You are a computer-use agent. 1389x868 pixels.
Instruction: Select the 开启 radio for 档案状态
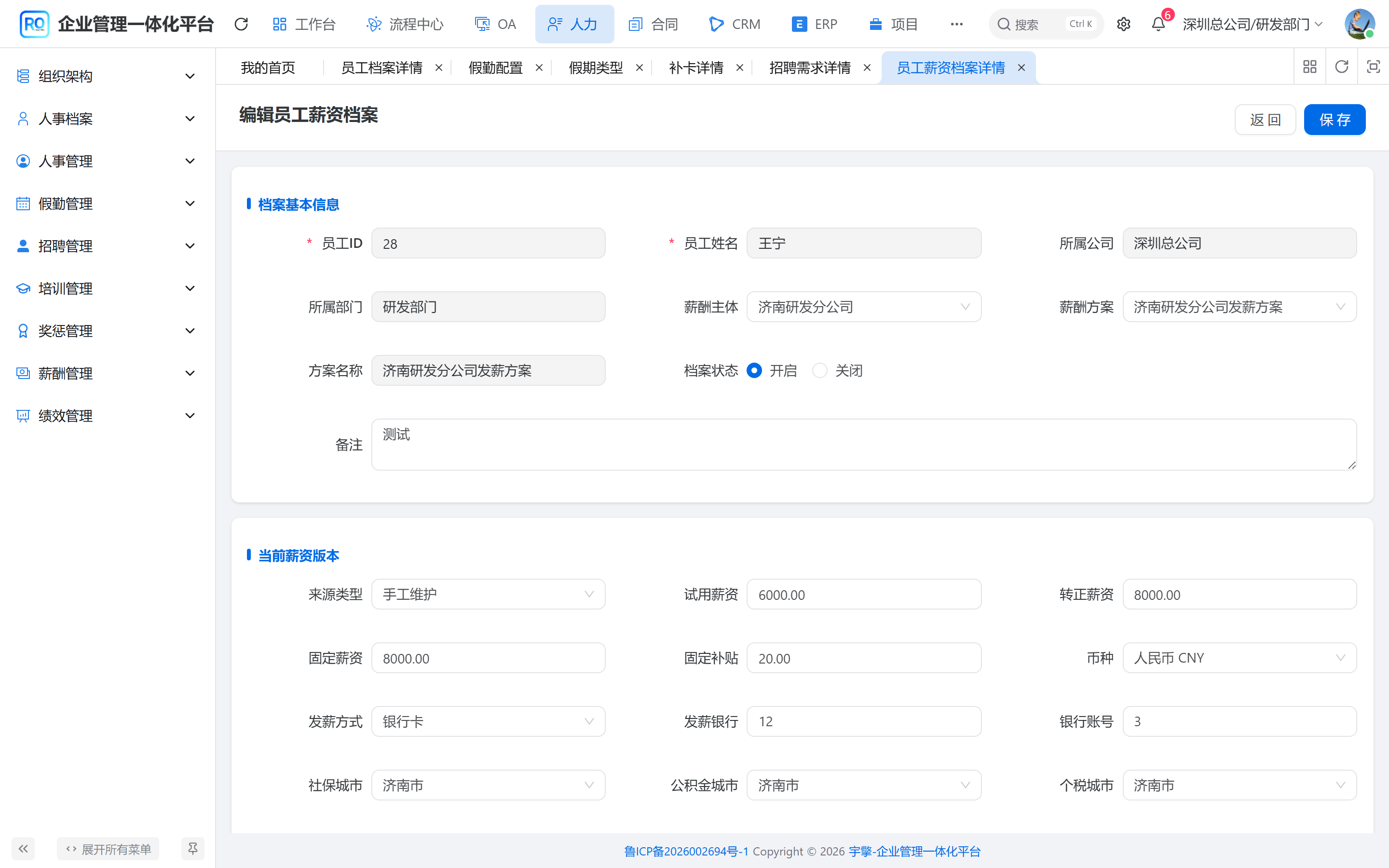coord(754,371)
